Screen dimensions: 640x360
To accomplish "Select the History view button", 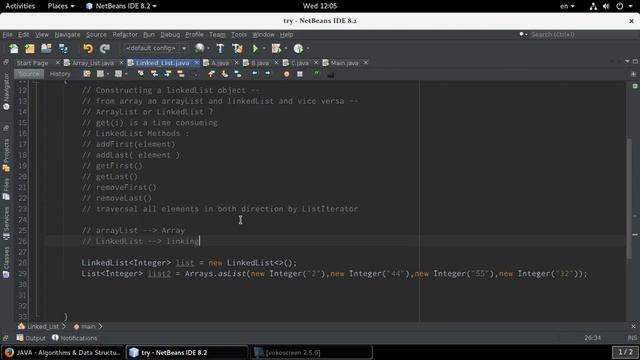I will click(x=60, y=74).
